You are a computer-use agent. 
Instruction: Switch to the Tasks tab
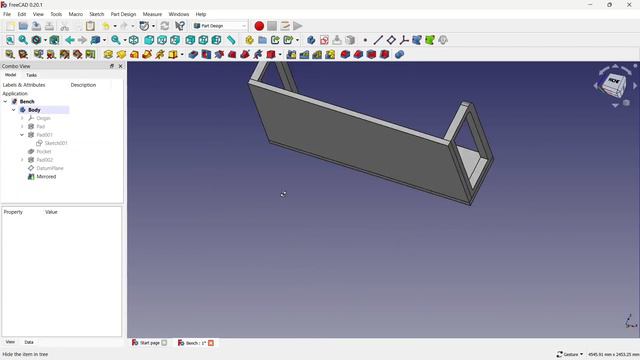(31, 75)
